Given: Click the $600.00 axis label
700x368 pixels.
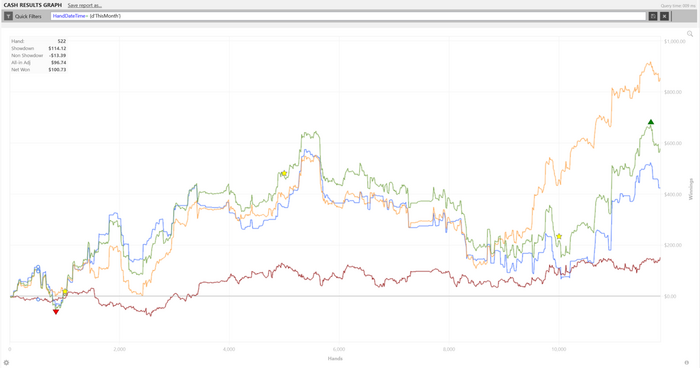Looking at the screenshot, I should (673, 143).
